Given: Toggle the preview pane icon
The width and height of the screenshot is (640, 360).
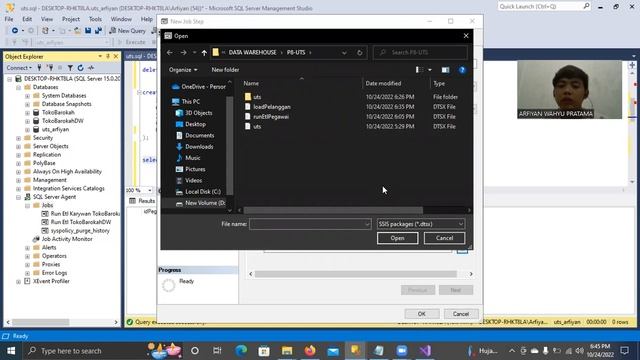Looking at the screenshot, I should point(445,70).
